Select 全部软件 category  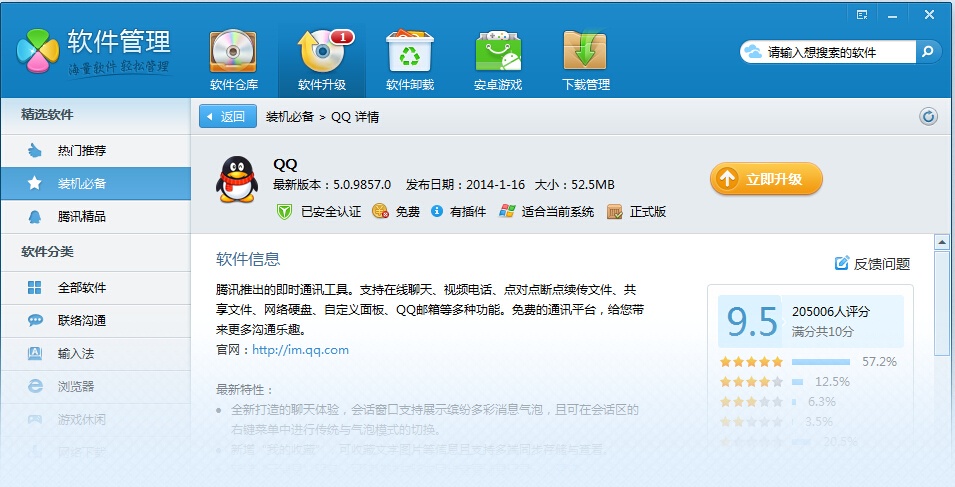point(96,287)
